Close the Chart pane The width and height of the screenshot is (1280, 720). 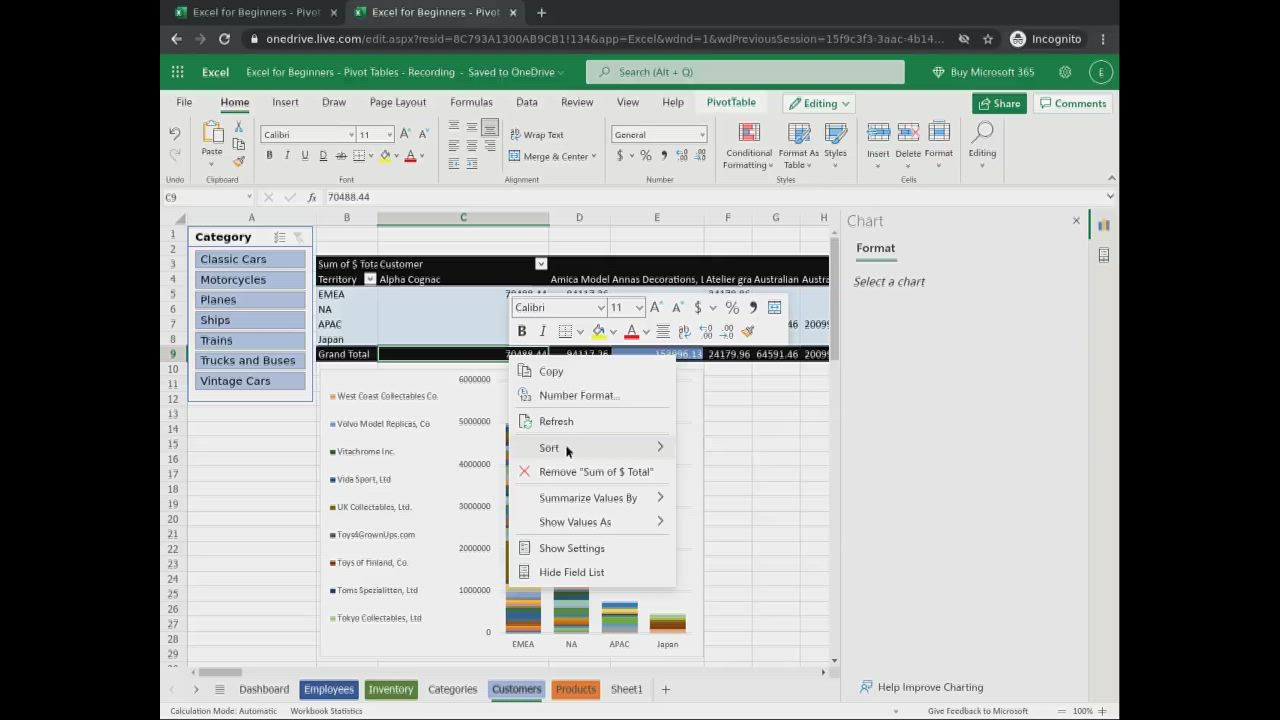point(1076,220)
